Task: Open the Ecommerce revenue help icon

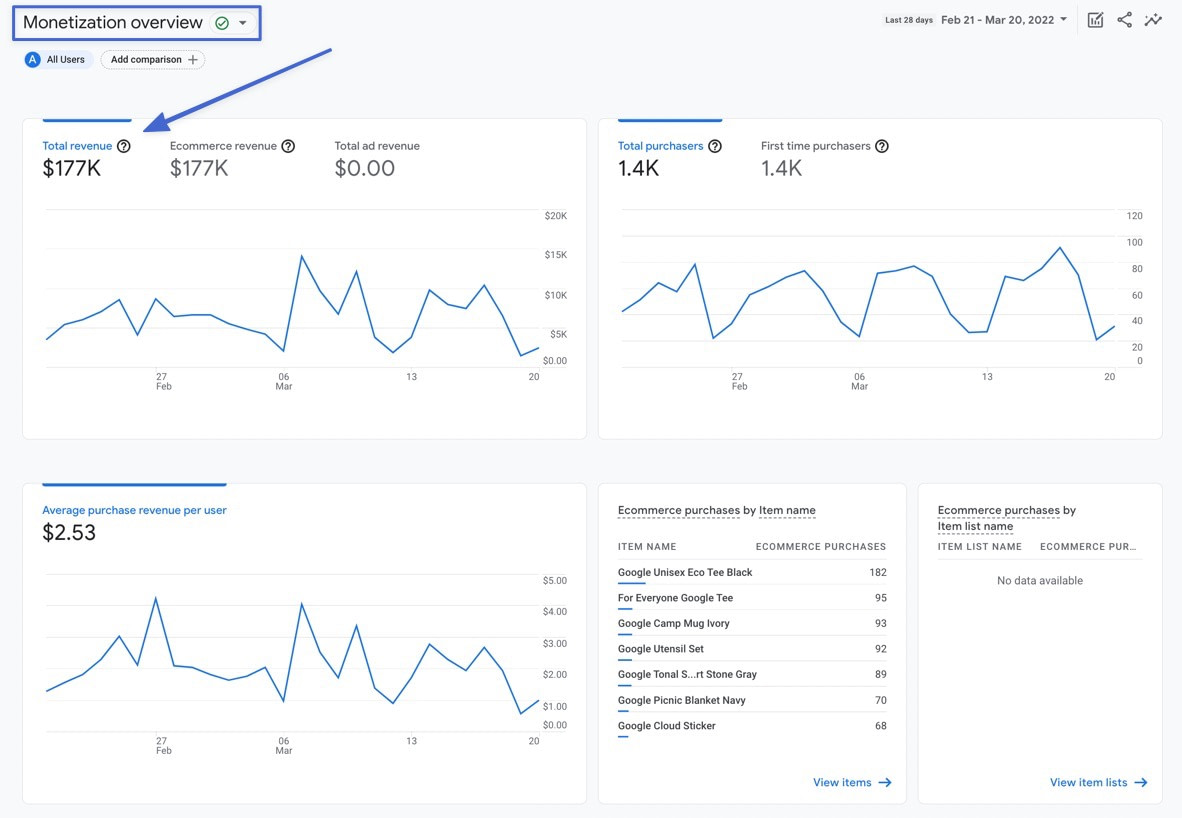Action: pyautogui.click(x=288, y=145)
